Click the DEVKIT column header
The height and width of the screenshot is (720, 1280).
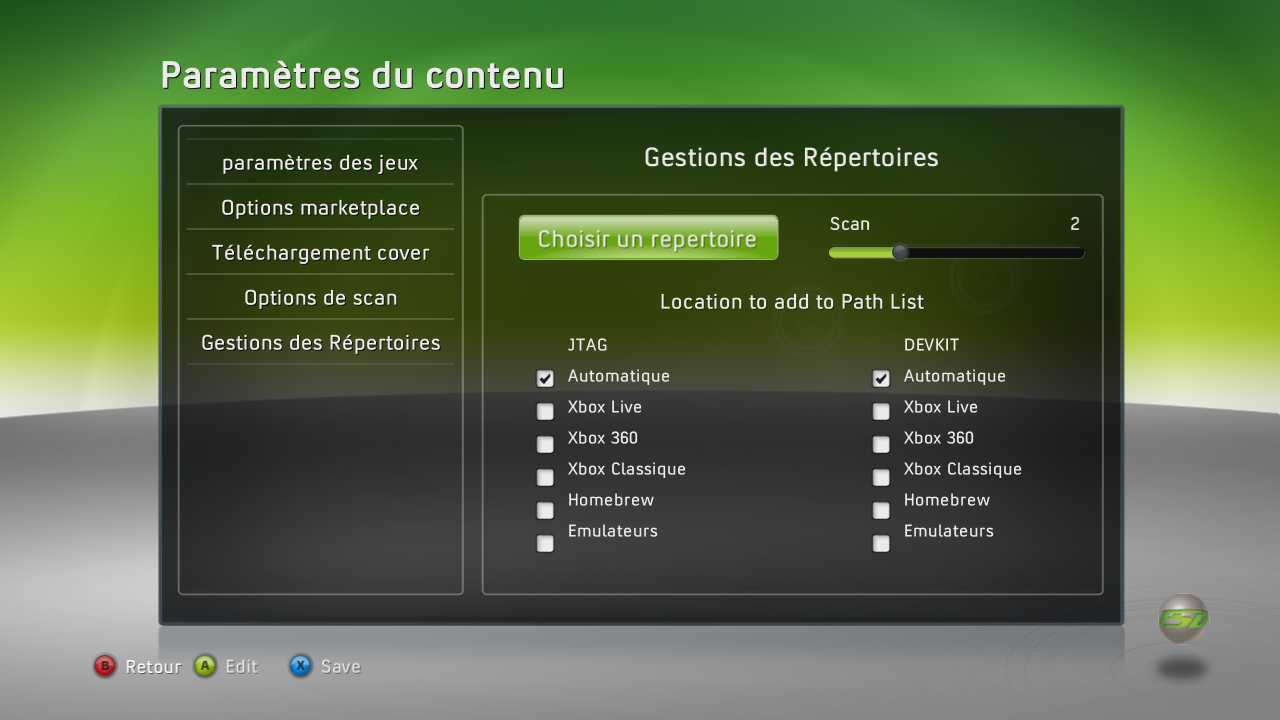[931, 345]
